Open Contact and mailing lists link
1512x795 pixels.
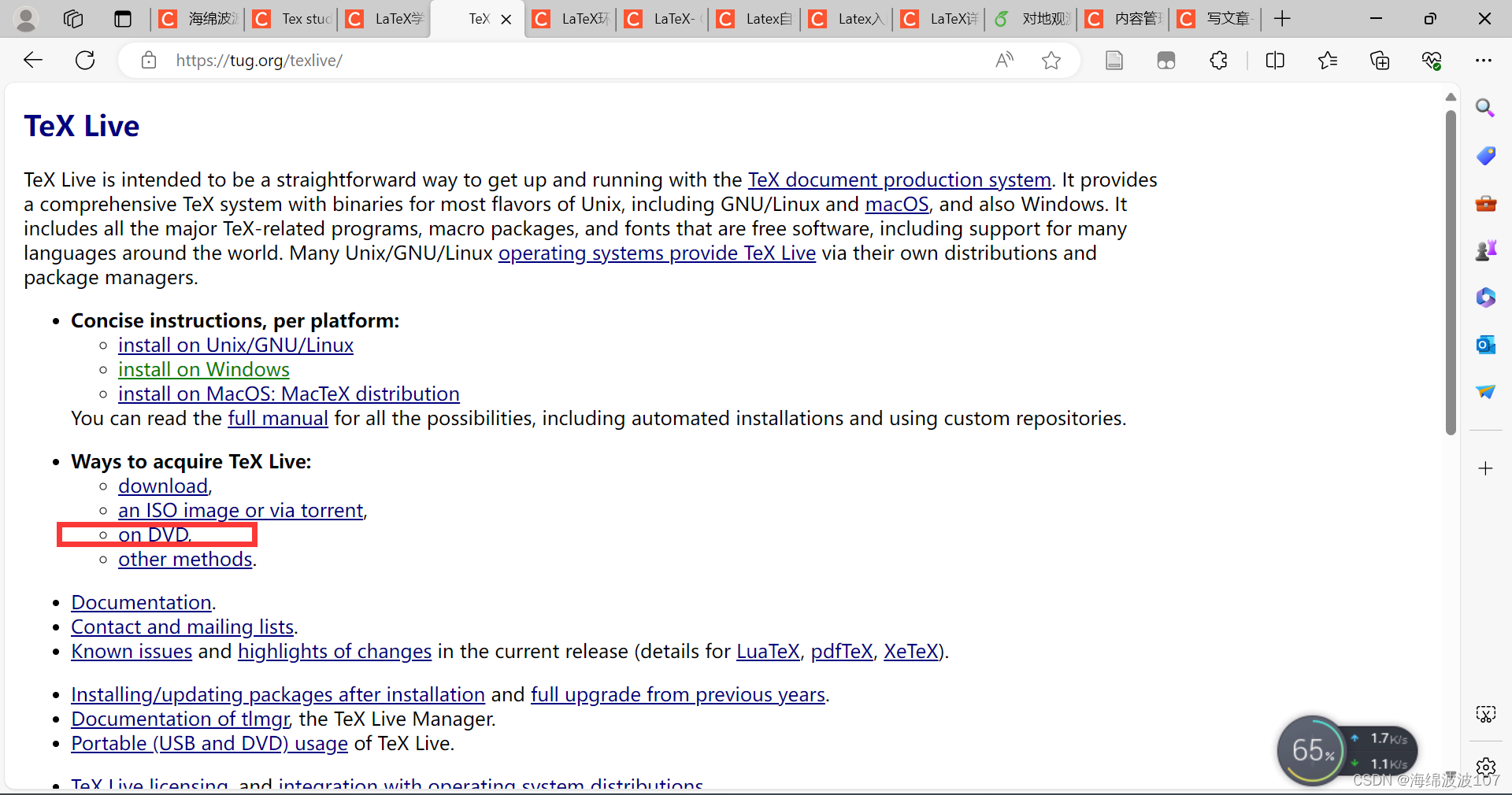click(x=182, y=627)
